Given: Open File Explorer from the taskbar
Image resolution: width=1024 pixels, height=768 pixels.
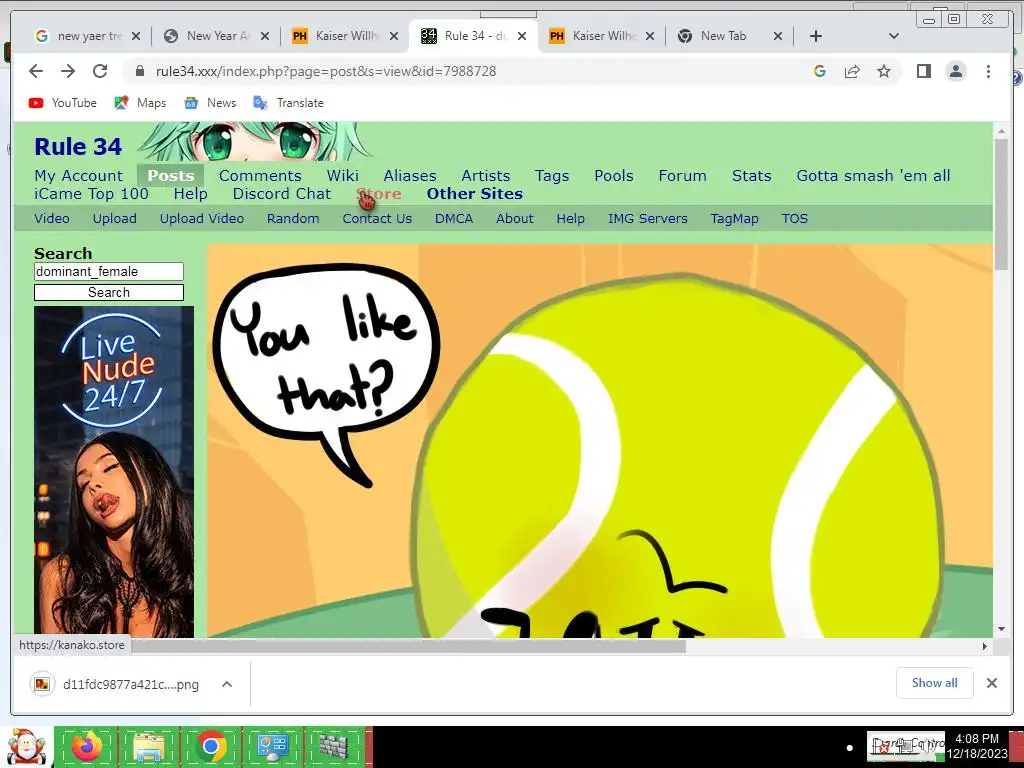Looking at the screenshot, I should click(149, 746).
